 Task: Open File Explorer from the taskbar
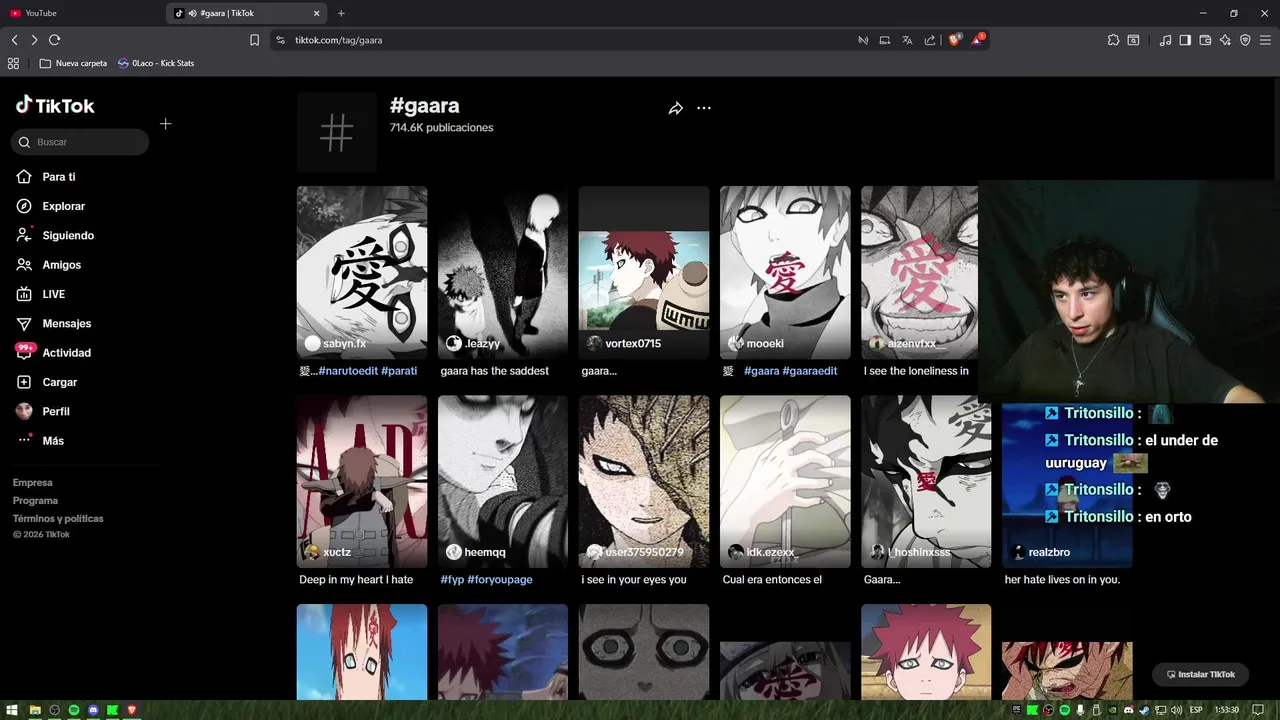[34, 710]
